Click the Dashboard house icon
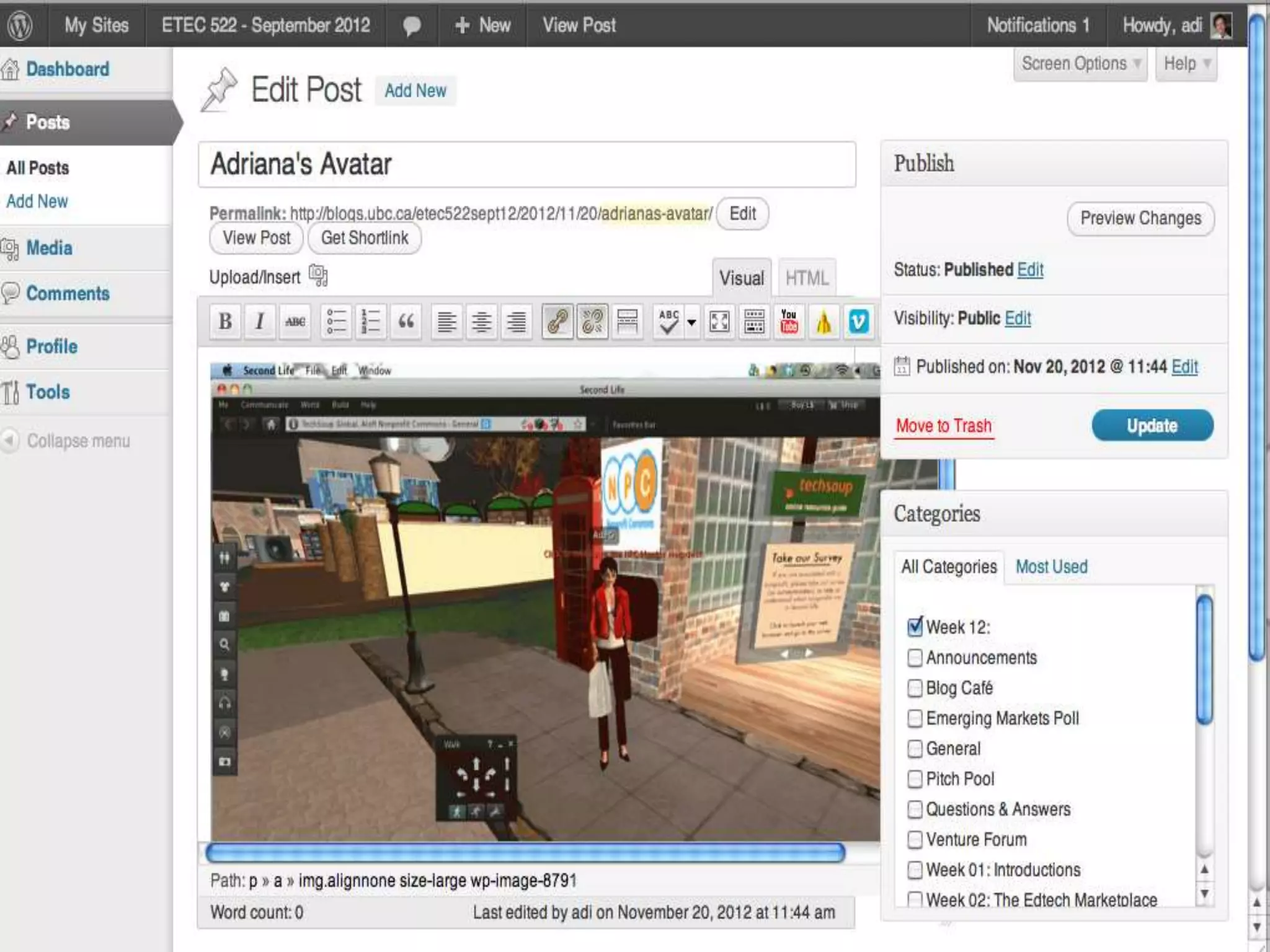 (11, 69)
